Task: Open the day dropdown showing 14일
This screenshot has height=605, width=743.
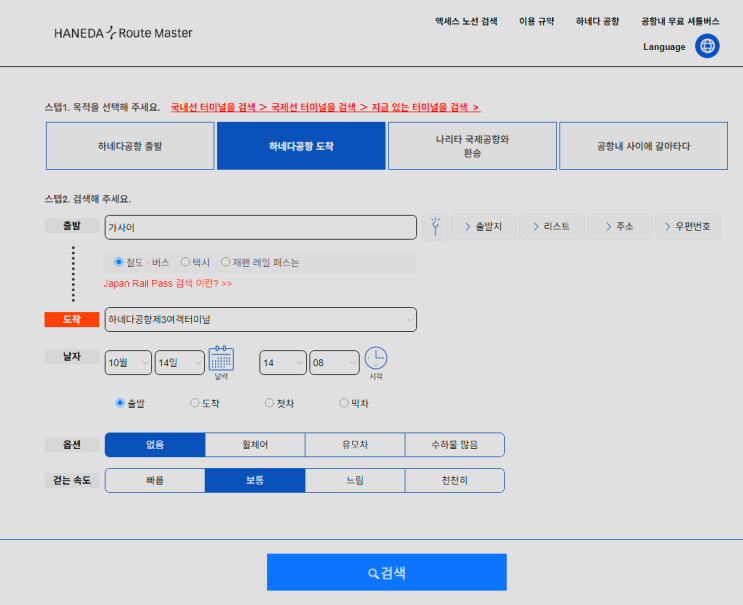Action: [x=180, y=363]
